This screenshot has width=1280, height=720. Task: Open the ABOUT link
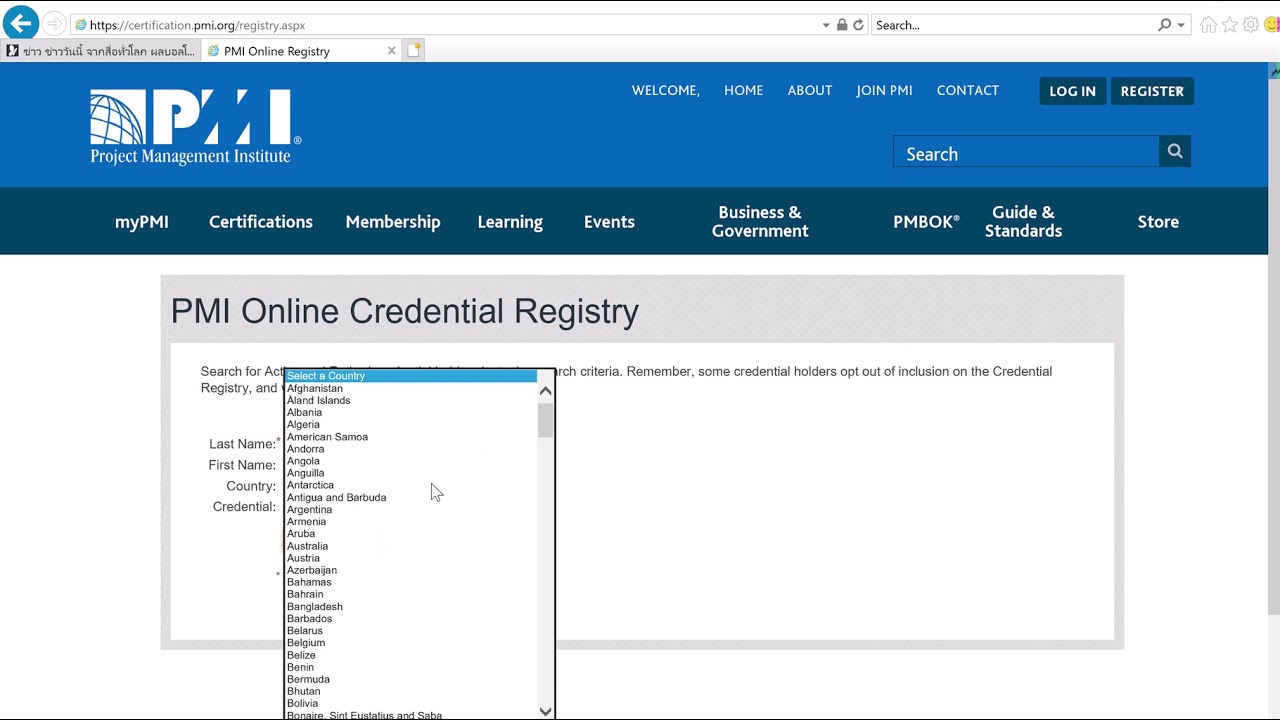coord(810,90)
